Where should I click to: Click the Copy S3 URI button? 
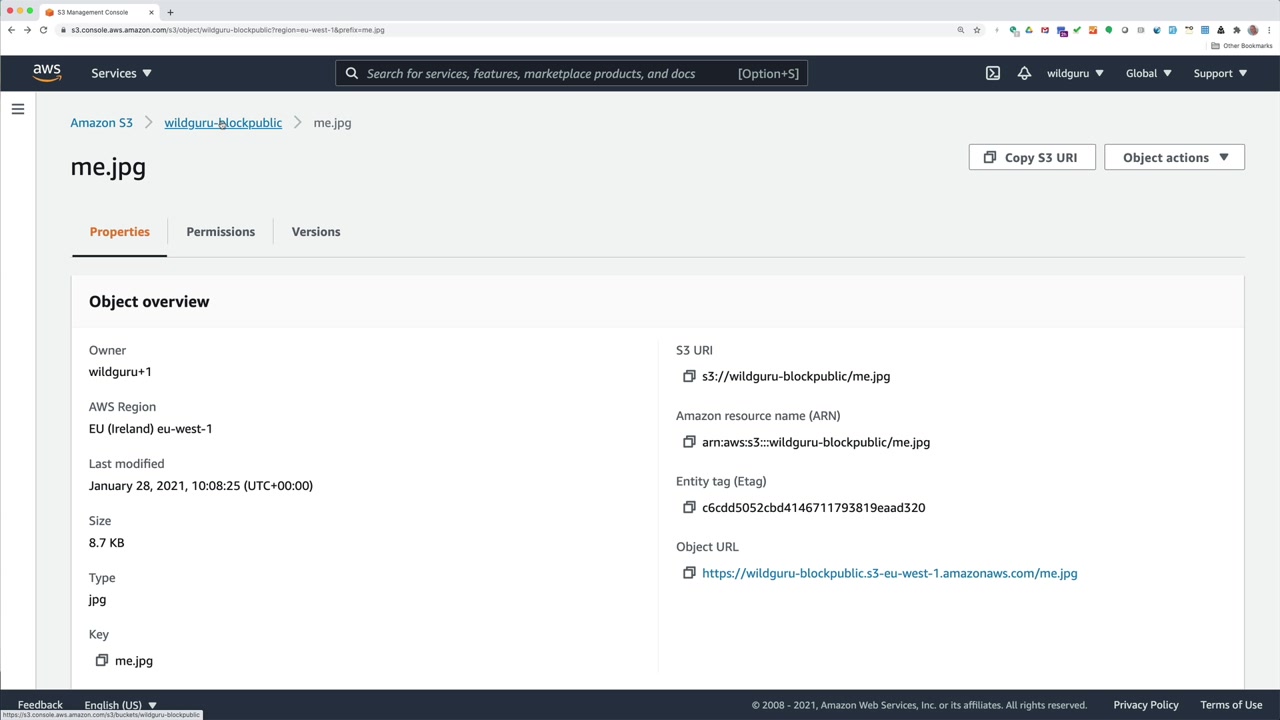1031,157
